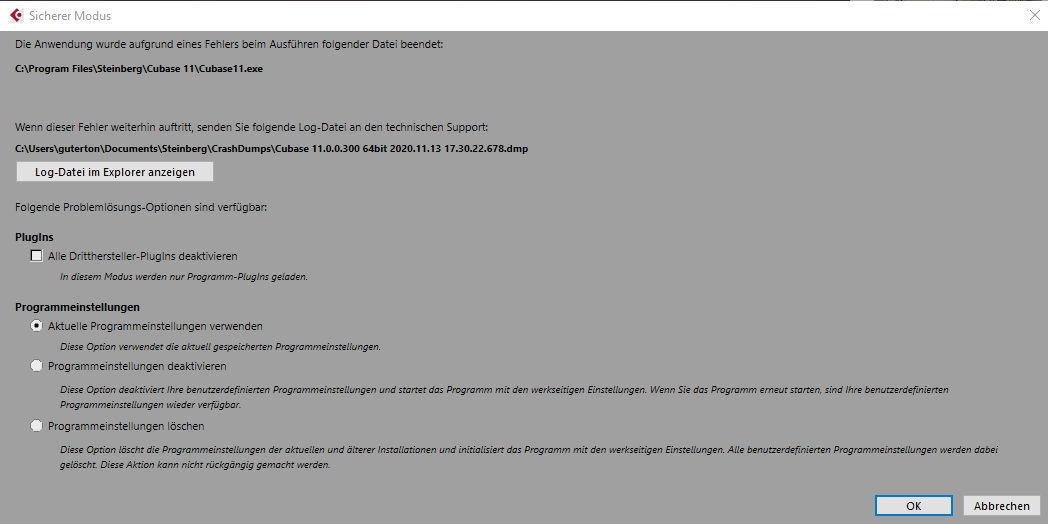Screen dimensions: 1048x524
Task: Click the crash dump .dmp file path
Action: pos(271,148)
